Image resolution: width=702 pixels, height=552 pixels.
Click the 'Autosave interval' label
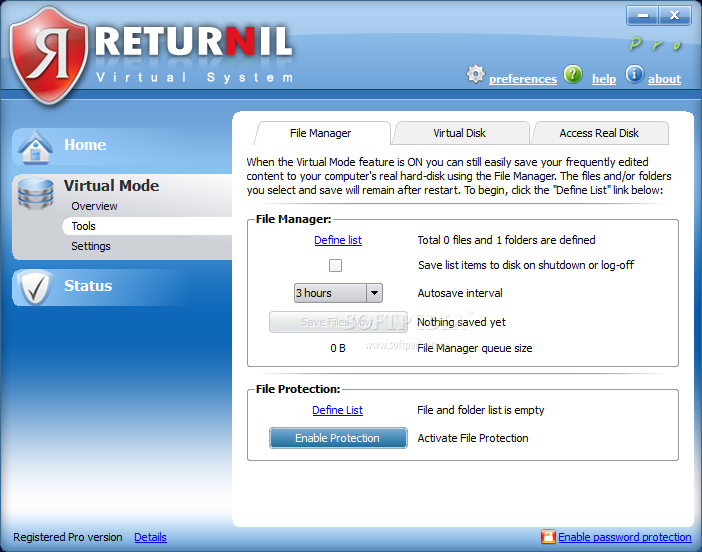[x=460, y=293]
